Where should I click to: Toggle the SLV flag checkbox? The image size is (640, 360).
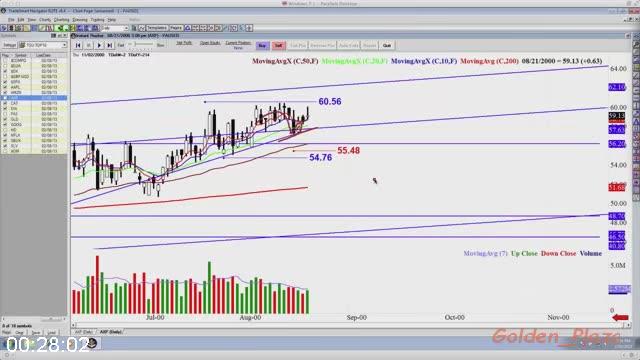5,146
